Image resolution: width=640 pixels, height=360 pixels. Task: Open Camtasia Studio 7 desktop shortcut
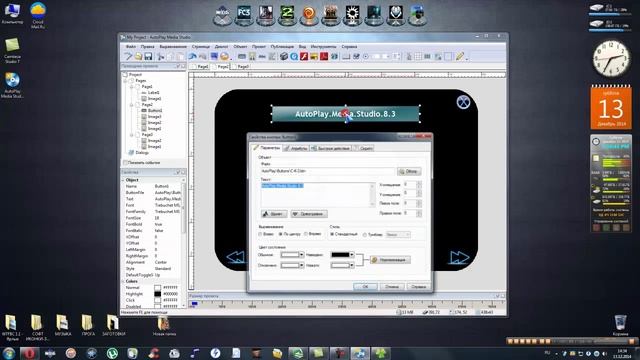pos(12,50)
